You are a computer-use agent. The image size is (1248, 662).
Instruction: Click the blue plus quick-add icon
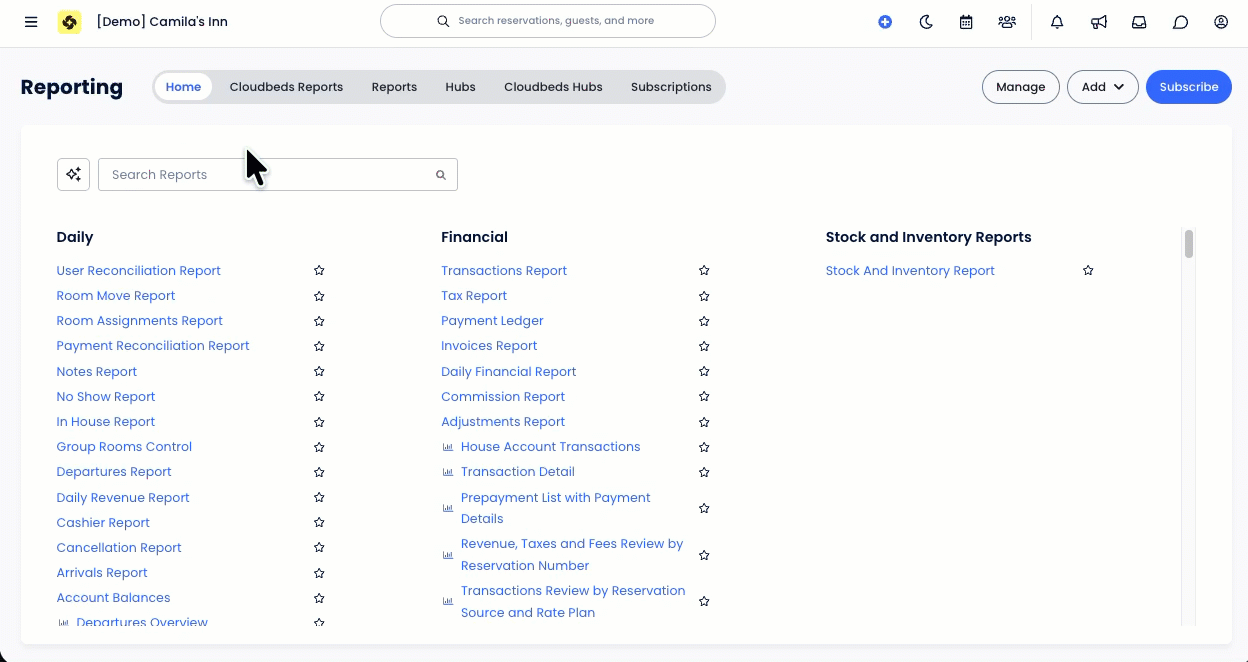tap(885, 22)
